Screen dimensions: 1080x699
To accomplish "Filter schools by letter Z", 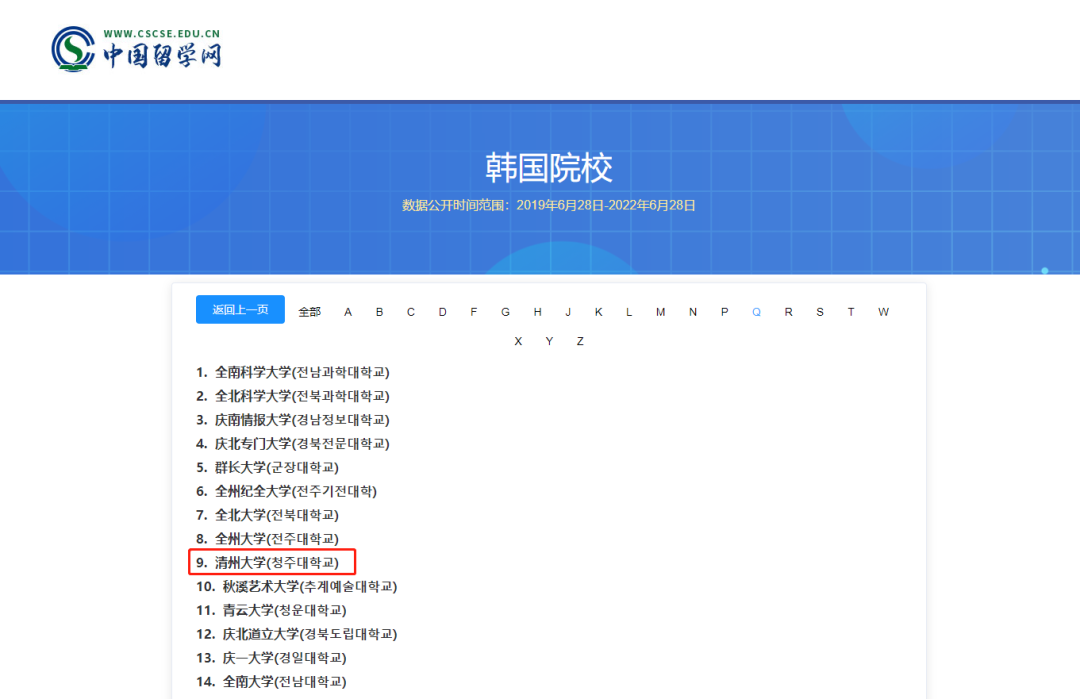I will coord(580,341).
